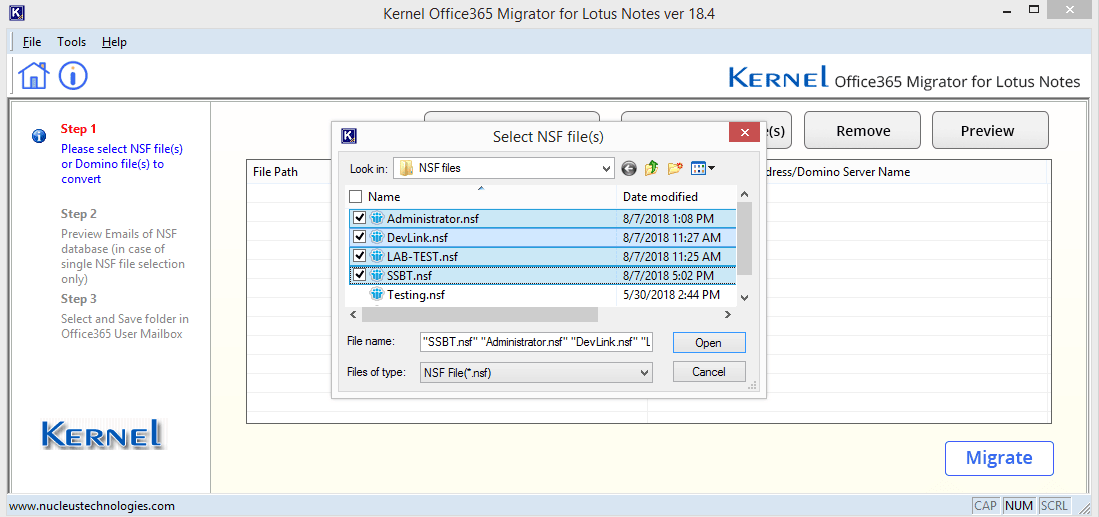
Task: Open the Help menu
Action: [x=114, y=42]
